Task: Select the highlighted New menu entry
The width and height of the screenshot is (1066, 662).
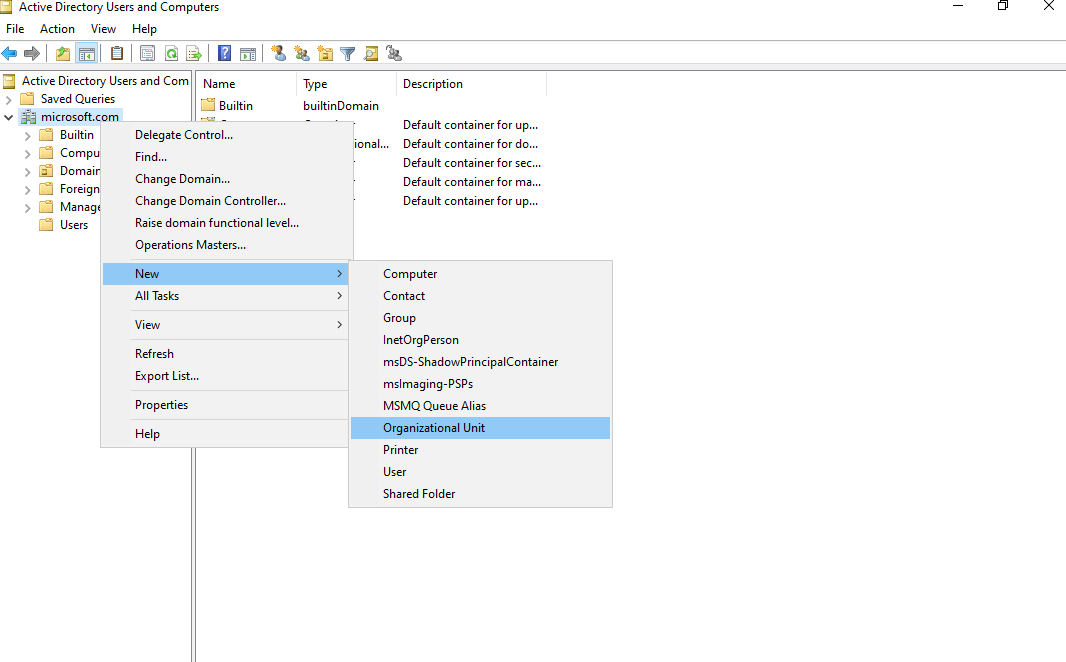Action: click(x=226, y=274)
